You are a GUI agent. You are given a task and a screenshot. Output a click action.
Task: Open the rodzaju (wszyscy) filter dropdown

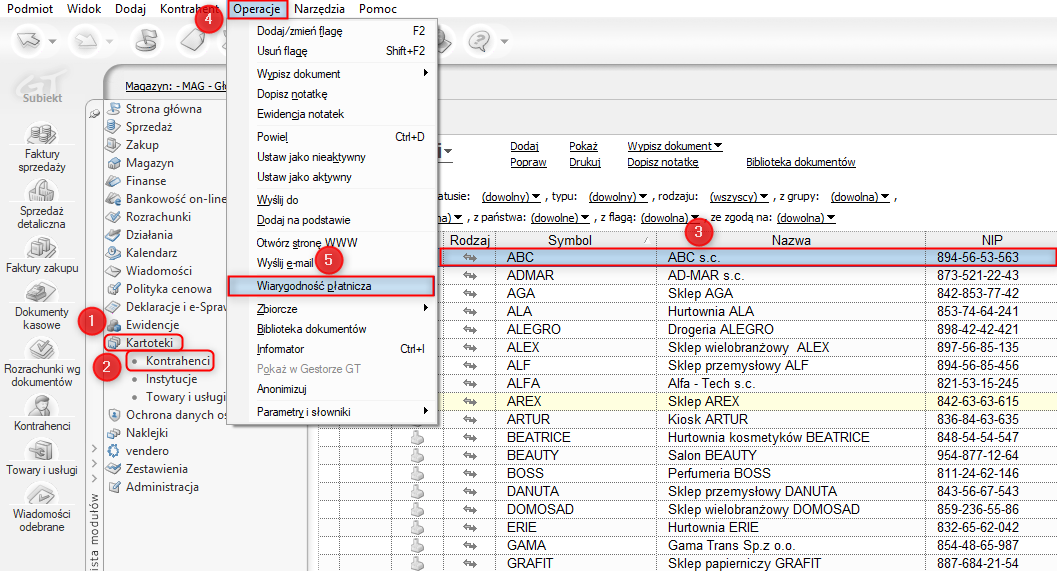tap(739, 197)
